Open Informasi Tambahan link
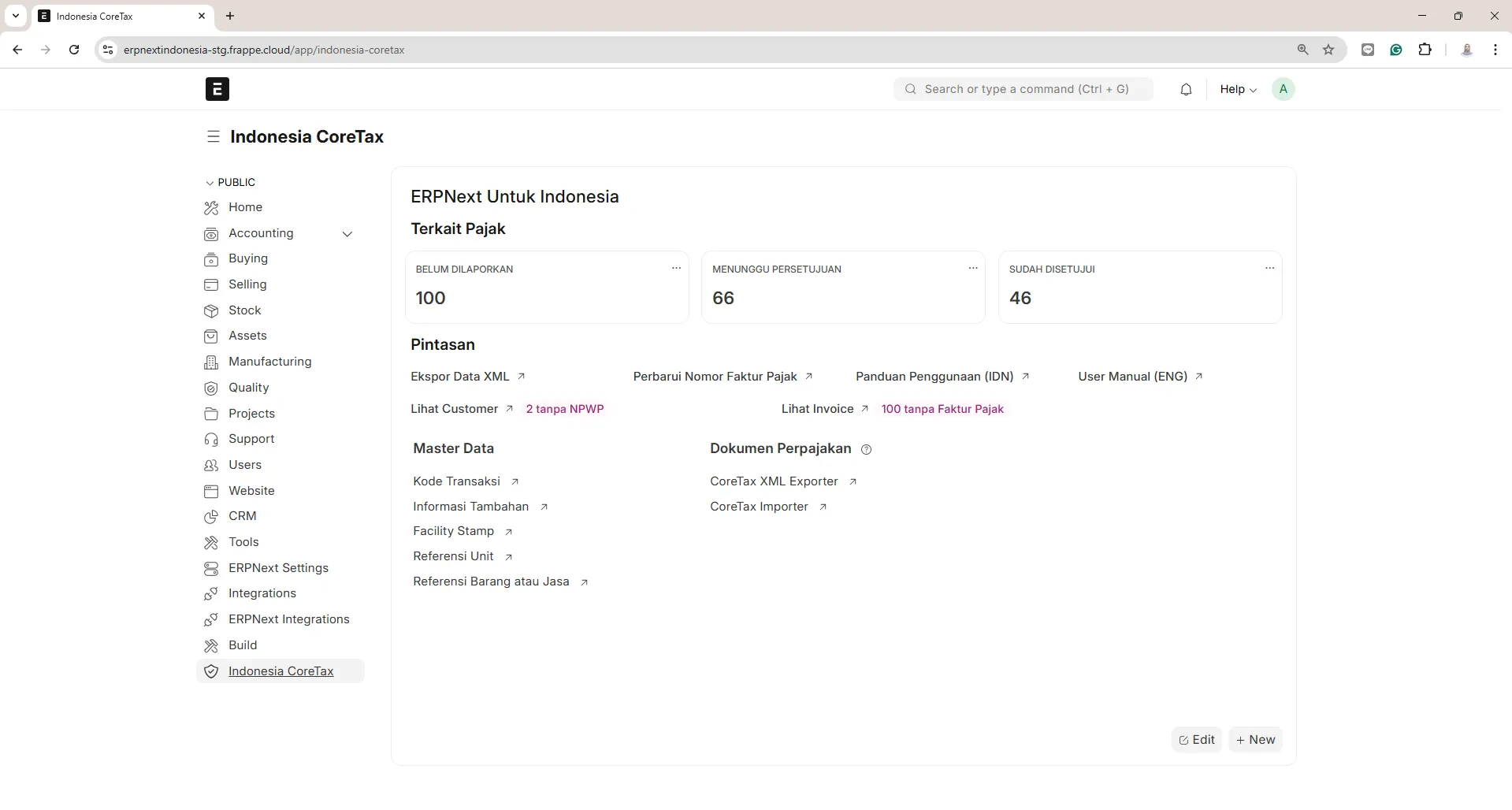 tap(481, 507)
